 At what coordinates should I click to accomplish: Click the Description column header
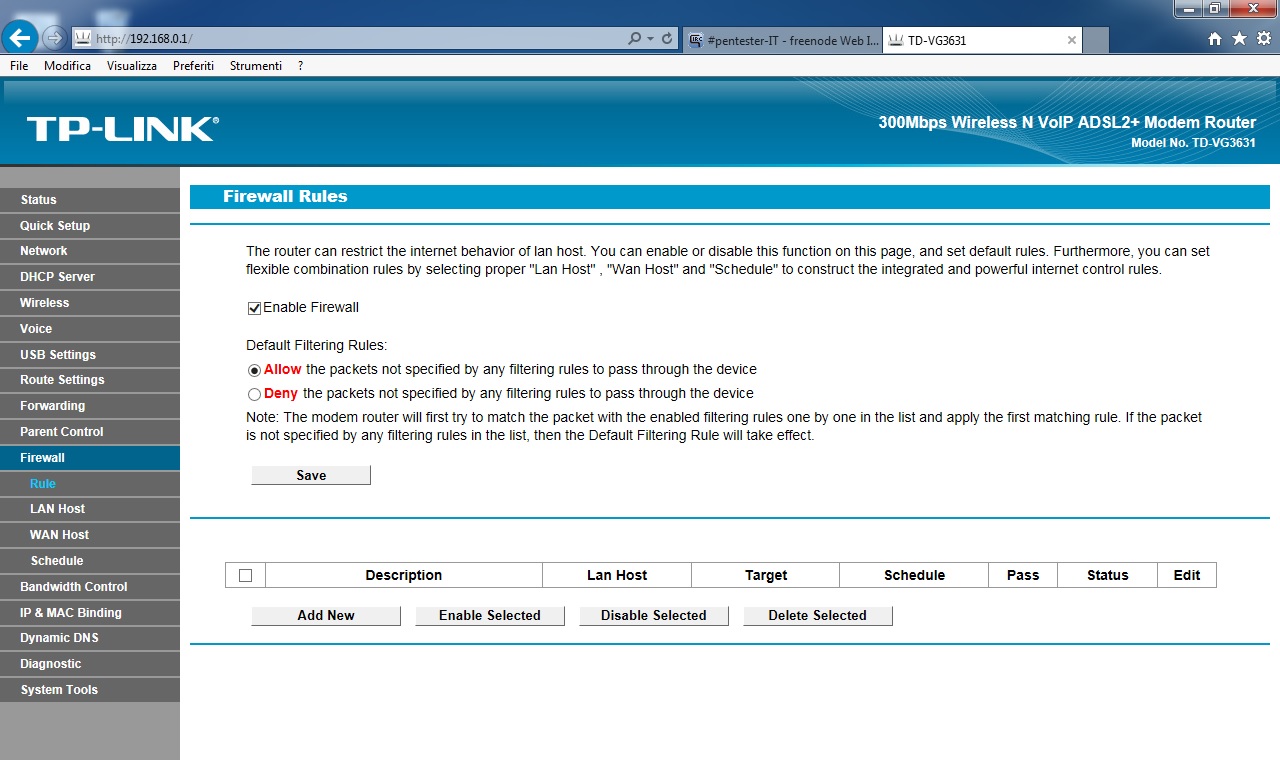click(x=404, y=575)
